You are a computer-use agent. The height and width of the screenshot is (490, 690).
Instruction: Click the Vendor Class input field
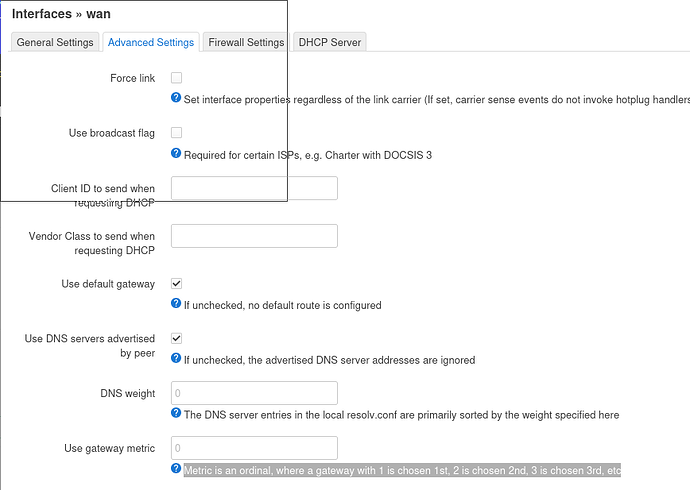click(254, 236)
